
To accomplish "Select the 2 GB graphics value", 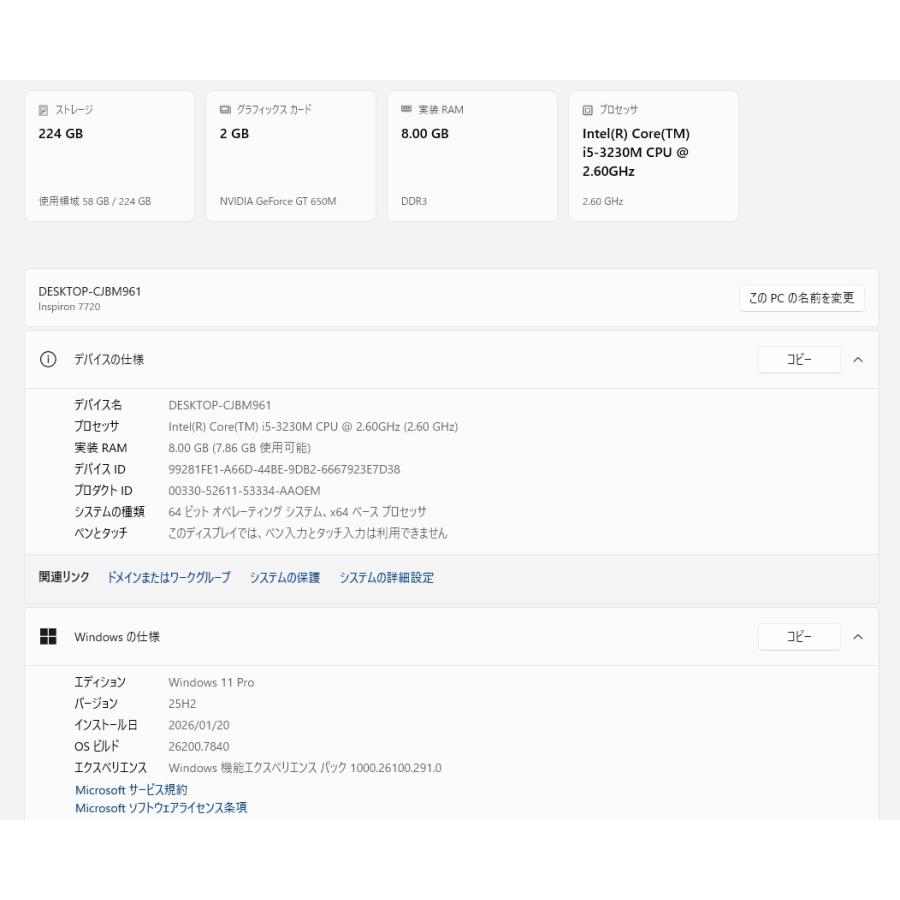I will click(x=234, y=134).
